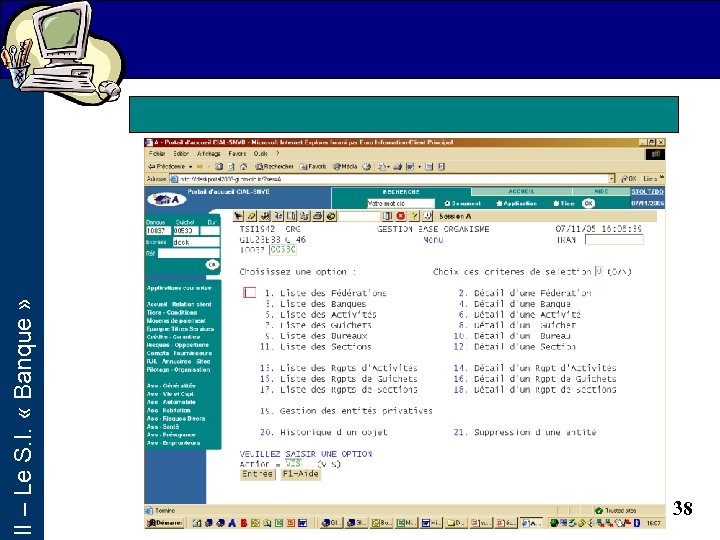Click the TRAN input field
The width and height of the screenshot is (720, 540).
[x=614, y=239]
